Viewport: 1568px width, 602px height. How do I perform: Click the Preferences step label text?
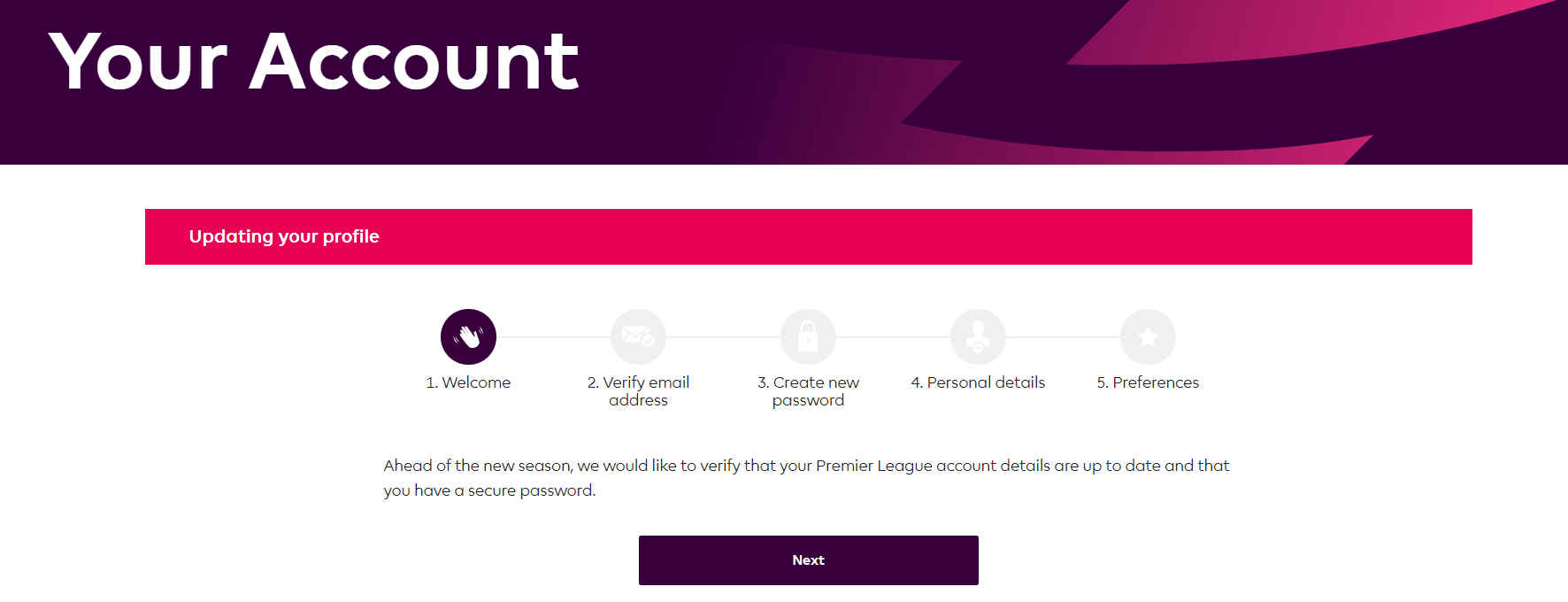pyautogui.click(x=1148, y=382)
